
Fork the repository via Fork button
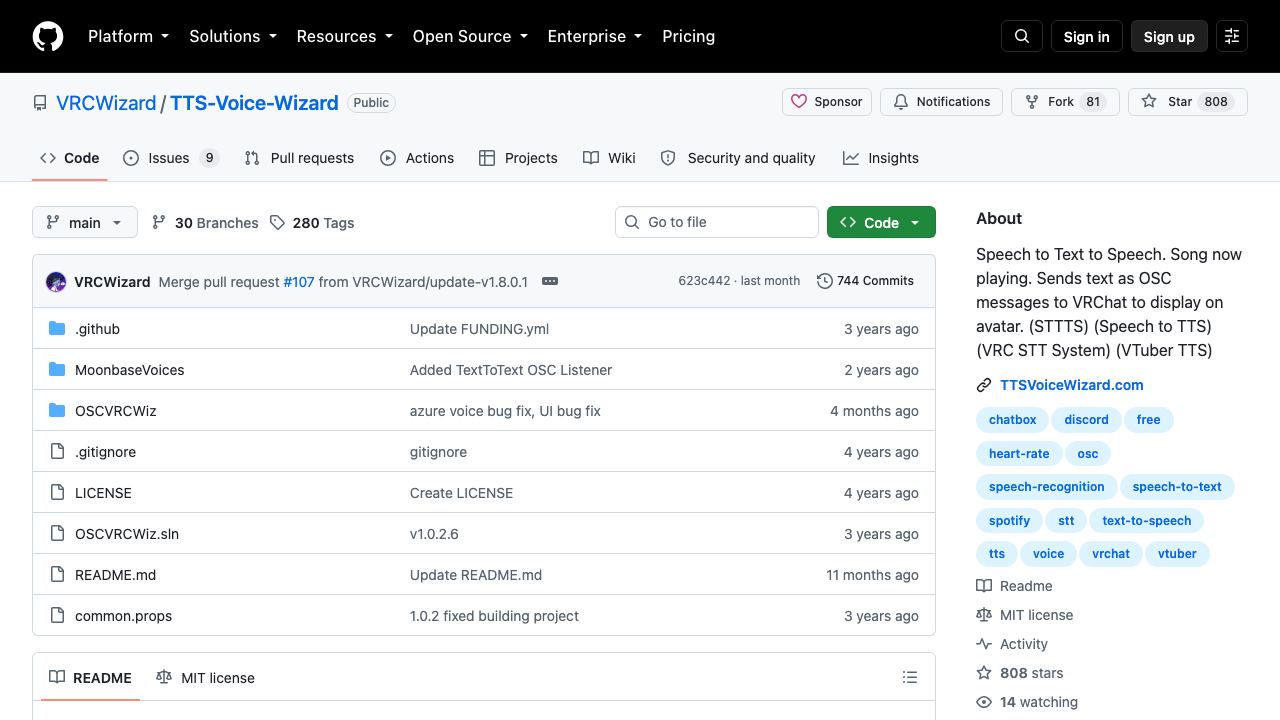click(x=1065, y=102)
